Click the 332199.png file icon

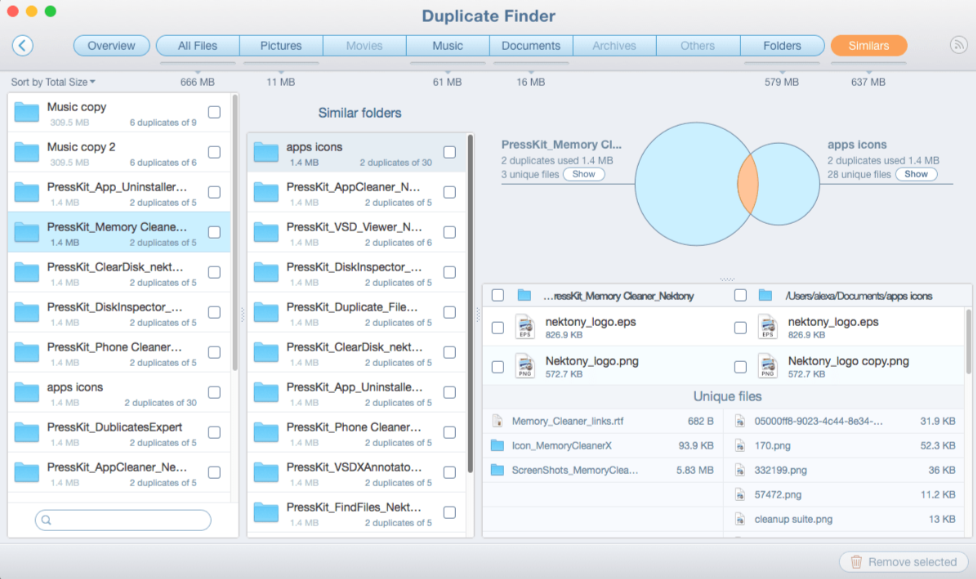(x=739, y=470)
